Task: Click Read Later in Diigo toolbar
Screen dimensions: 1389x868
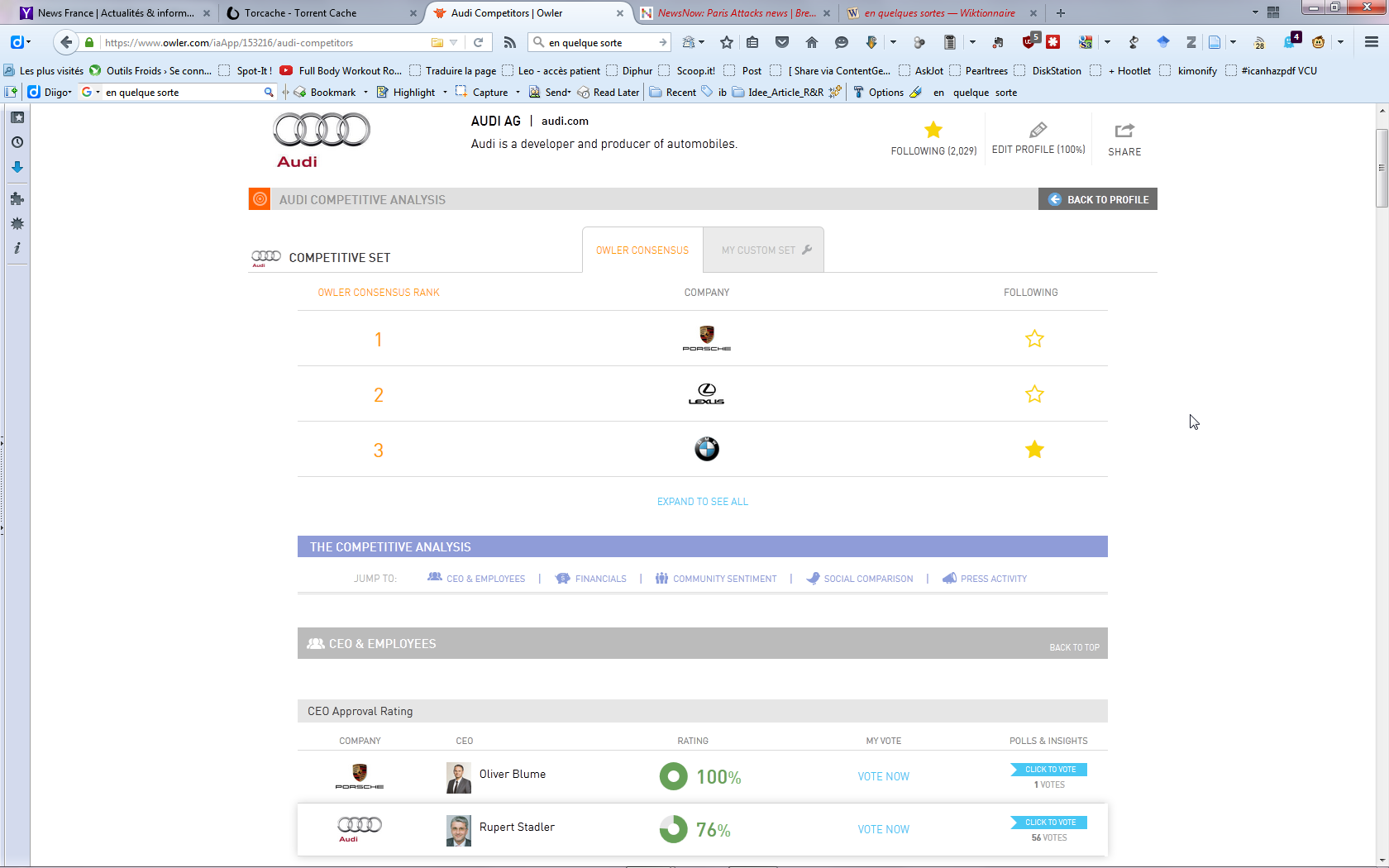Action: [609, 92]
